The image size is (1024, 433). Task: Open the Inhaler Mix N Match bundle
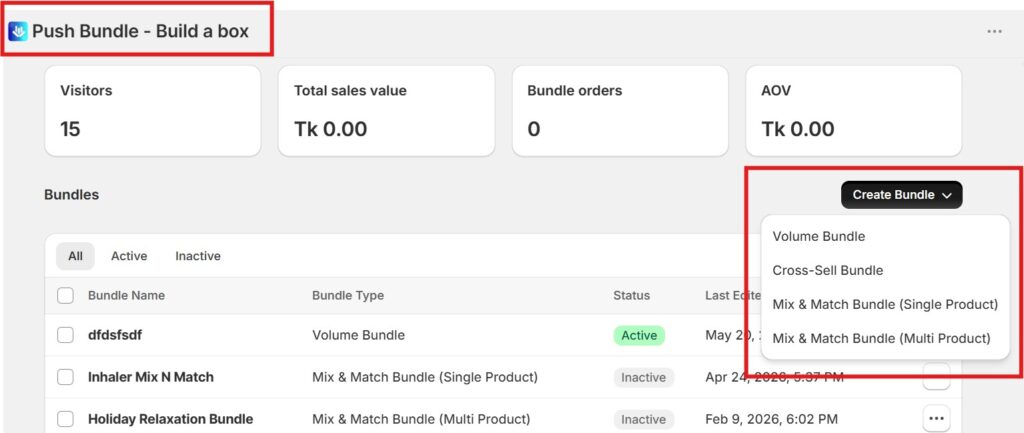coord(151,377)
